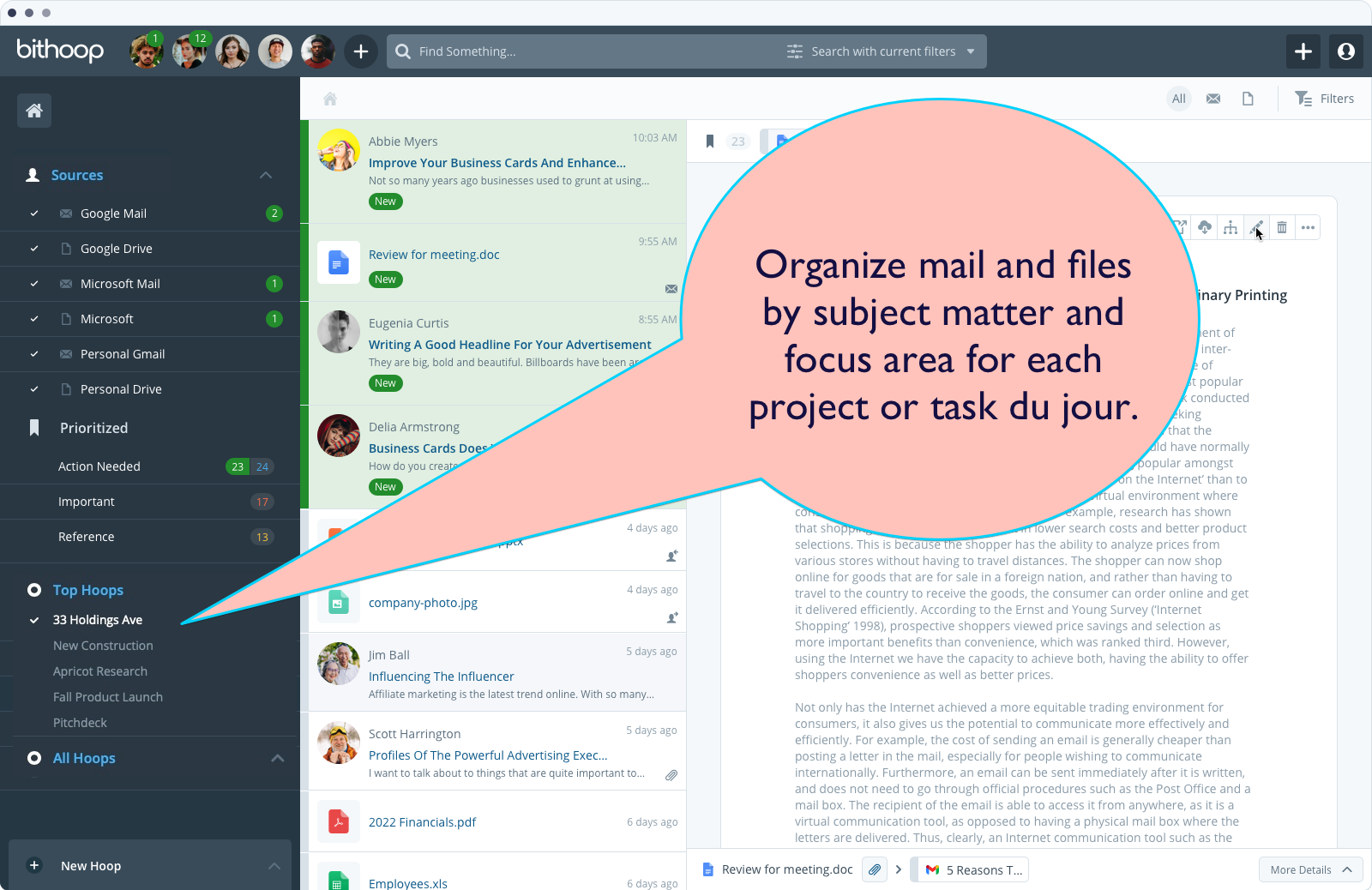
Task: Click the 13 count badge next to Reference
Action: (x=262, y=537)
